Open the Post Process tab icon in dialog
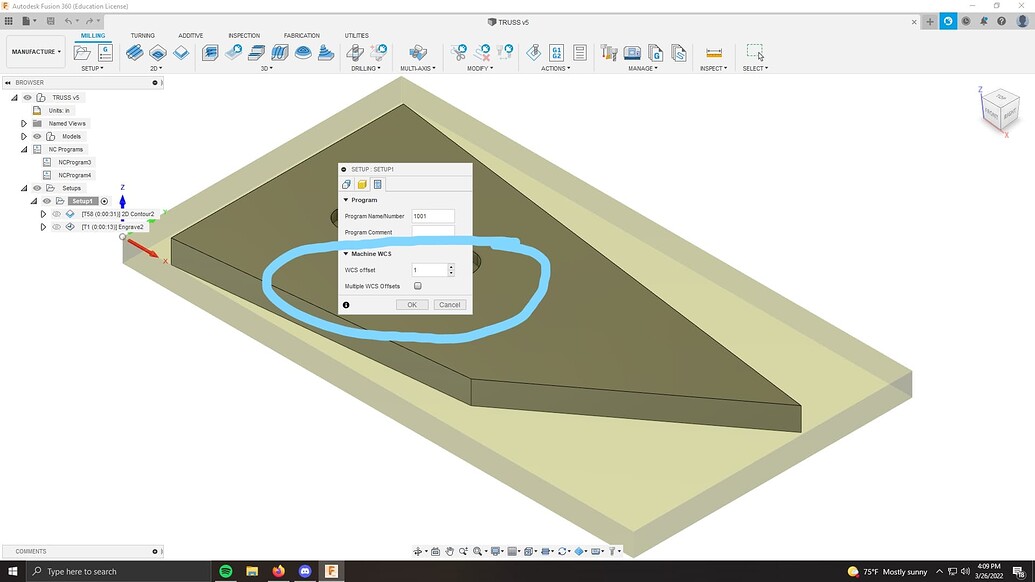This screenshot has height=582, width=1035. coord(378,185)
